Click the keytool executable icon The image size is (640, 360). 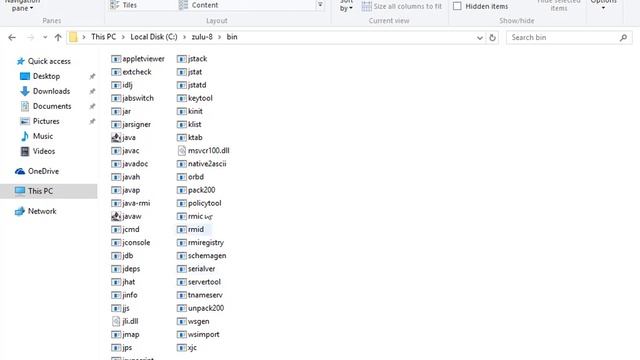point(182,98)
